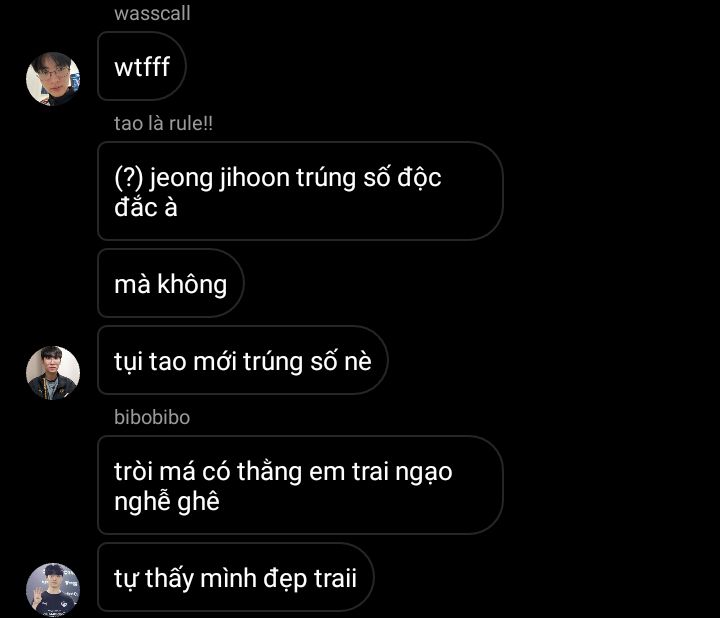Open wasscall's avatar beside the wtfff message
This screenshot has width=720, height=618.
[x=53, y=79]
